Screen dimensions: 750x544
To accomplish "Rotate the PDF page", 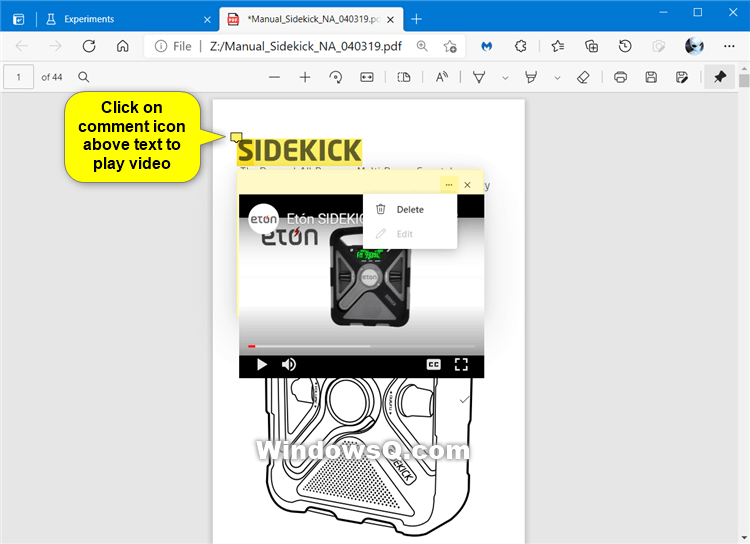I will coord(336,77).
